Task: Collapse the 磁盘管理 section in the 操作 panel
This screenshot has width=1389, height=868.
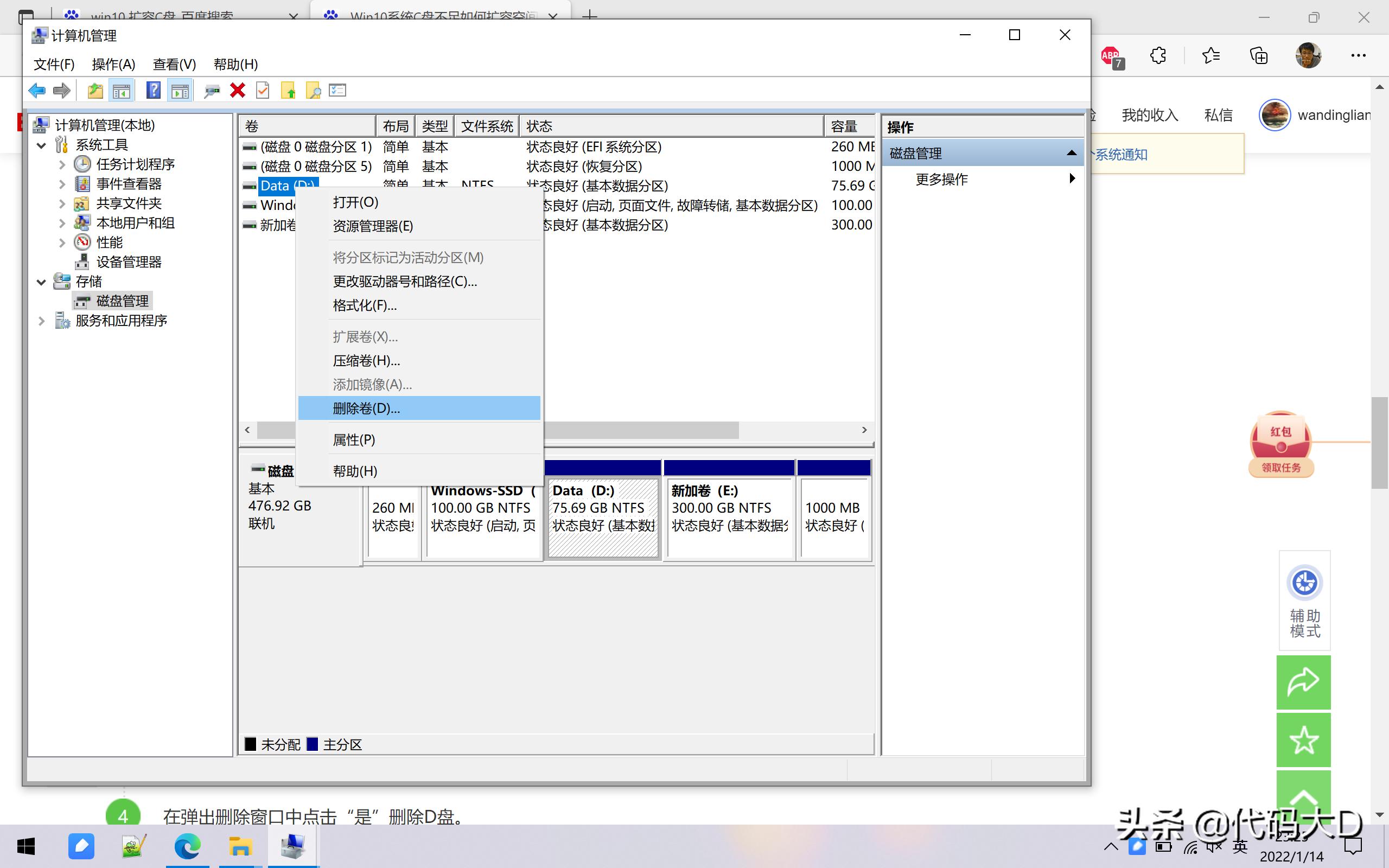Action: pyautogui.click(x=1071, y=152)
